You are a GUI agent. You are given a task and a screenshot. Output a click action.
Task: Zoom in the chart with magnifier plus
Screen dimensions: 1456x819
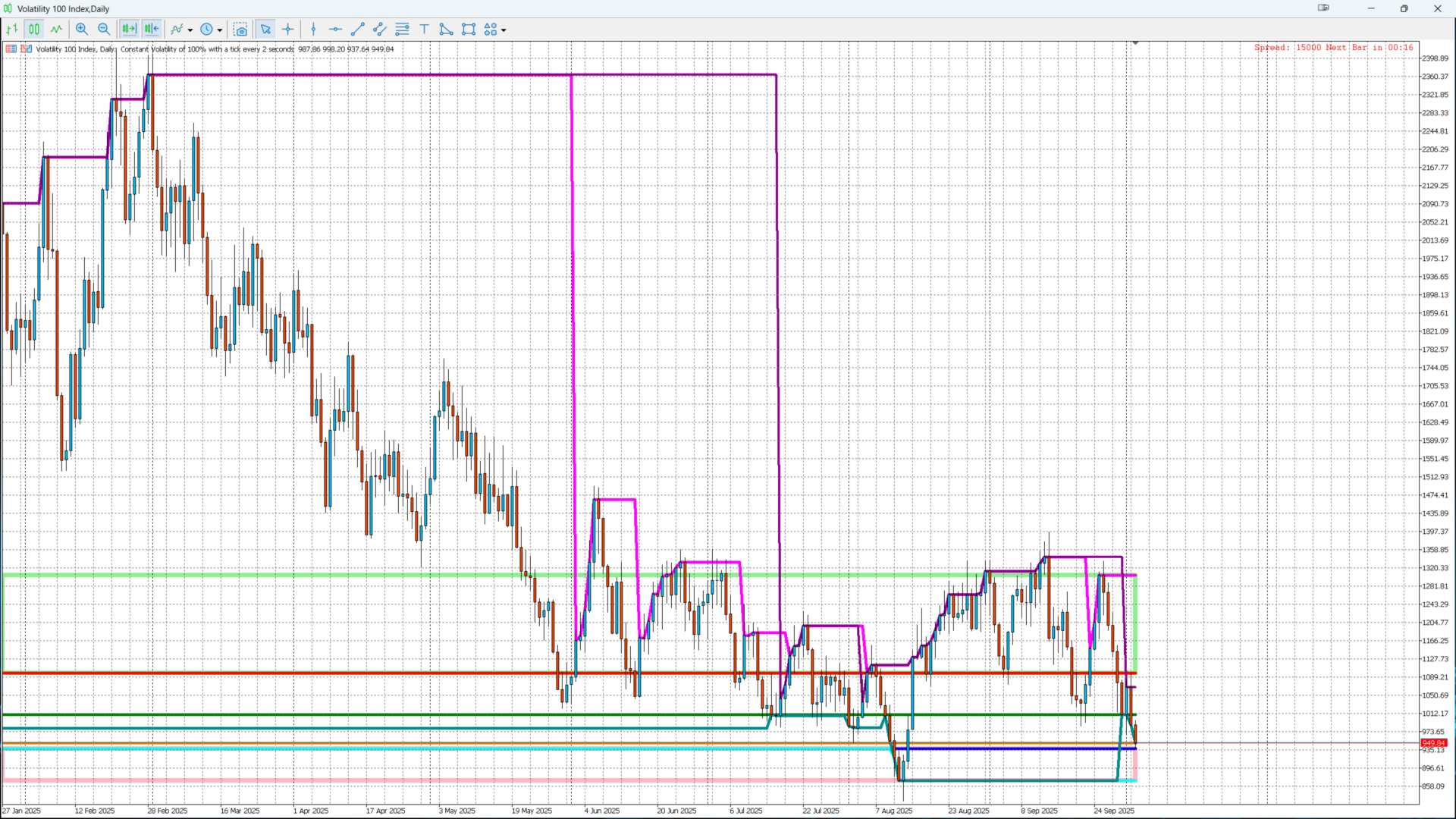pos(82,30)
